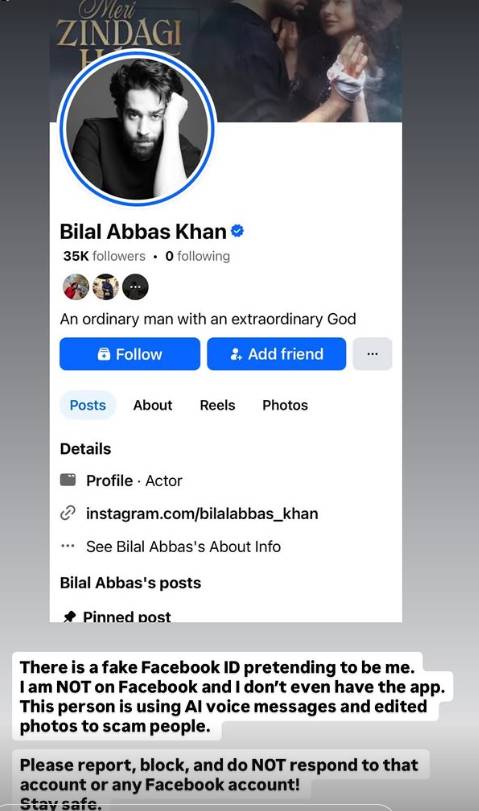Open the circular profile picture
This screenshot has width=479, height=811.
137,127
